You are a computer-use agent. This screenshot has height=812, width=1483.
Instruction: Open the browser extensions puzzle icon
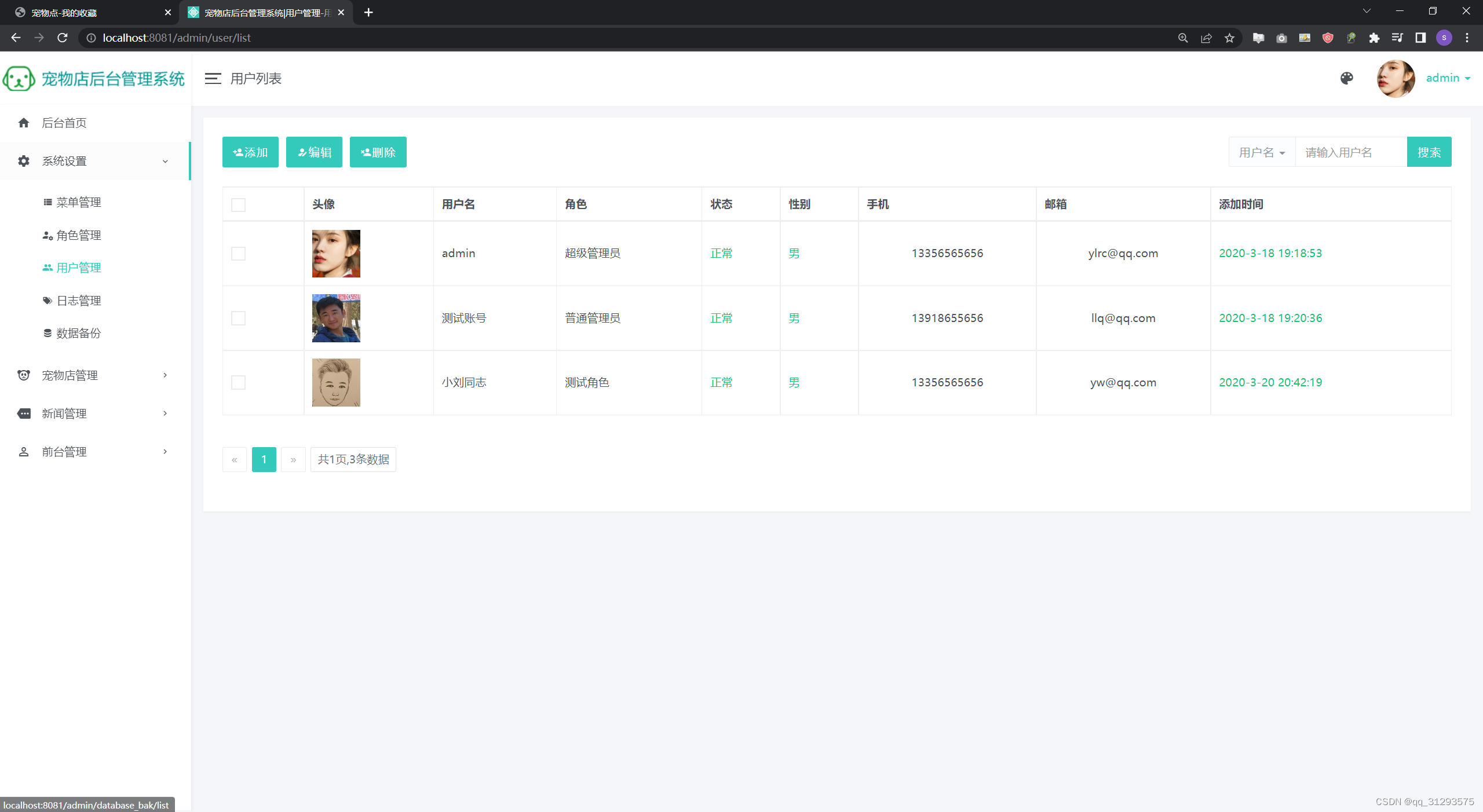pos(1374,38)
